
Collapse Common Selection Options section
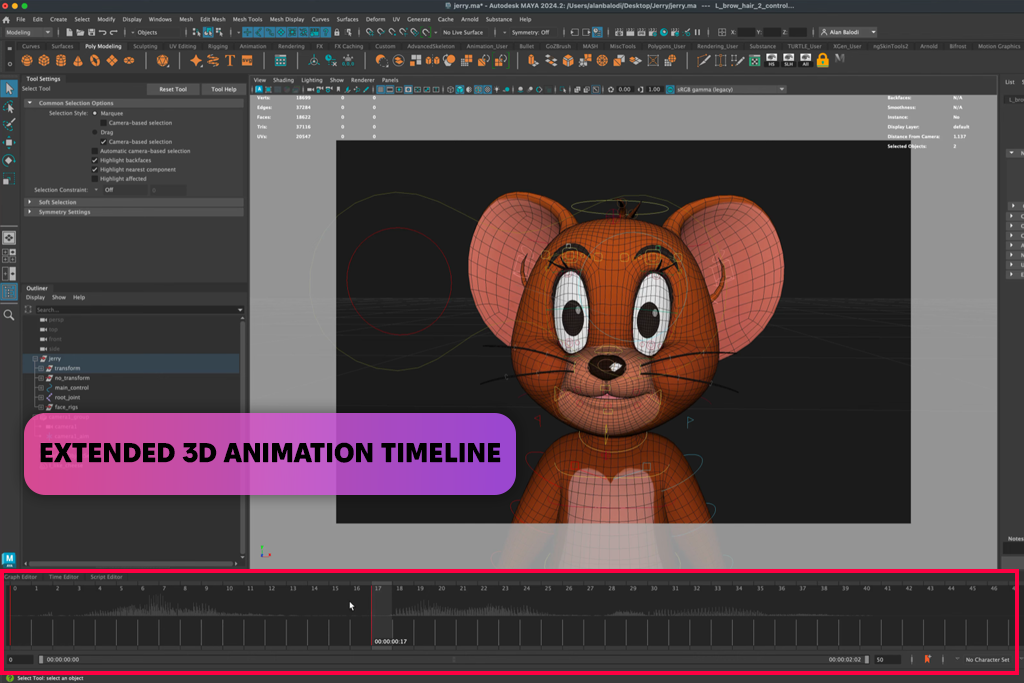point(29,103)
